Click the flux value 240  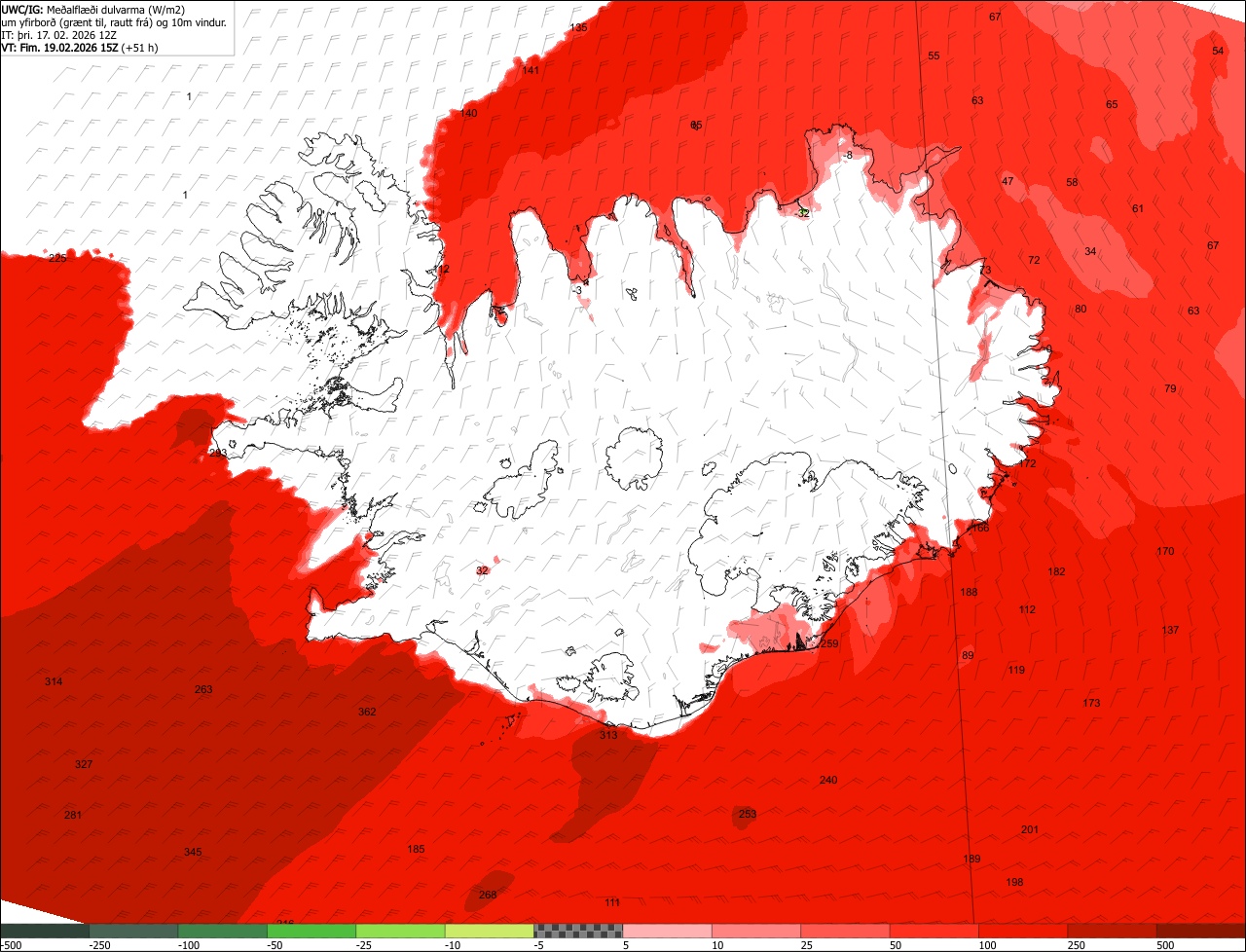coord(828,780)
